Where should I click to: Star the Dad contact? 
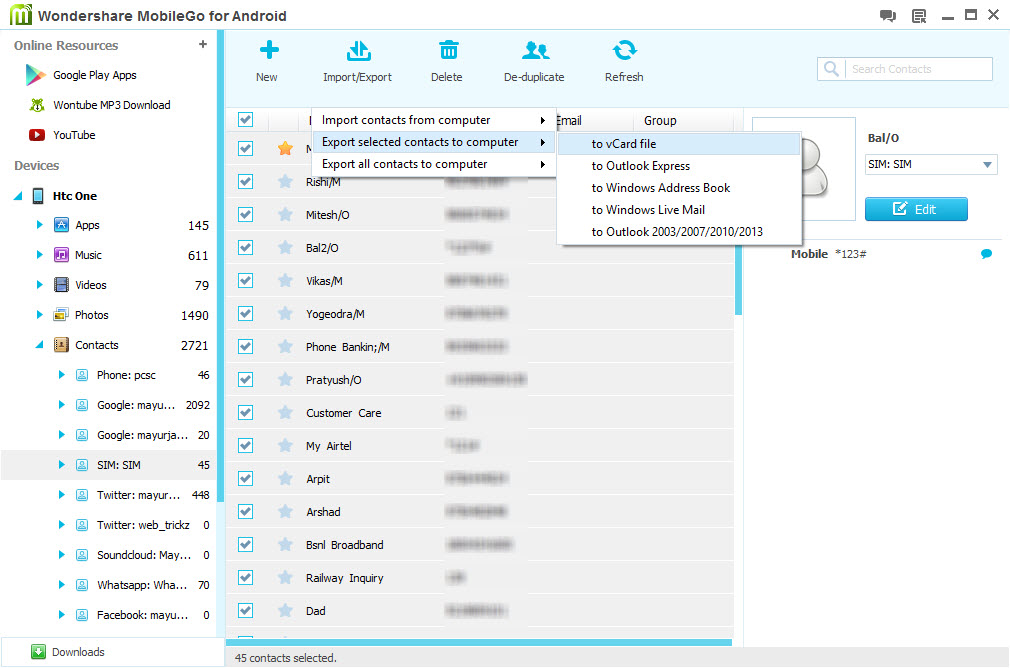coord(285,611)
